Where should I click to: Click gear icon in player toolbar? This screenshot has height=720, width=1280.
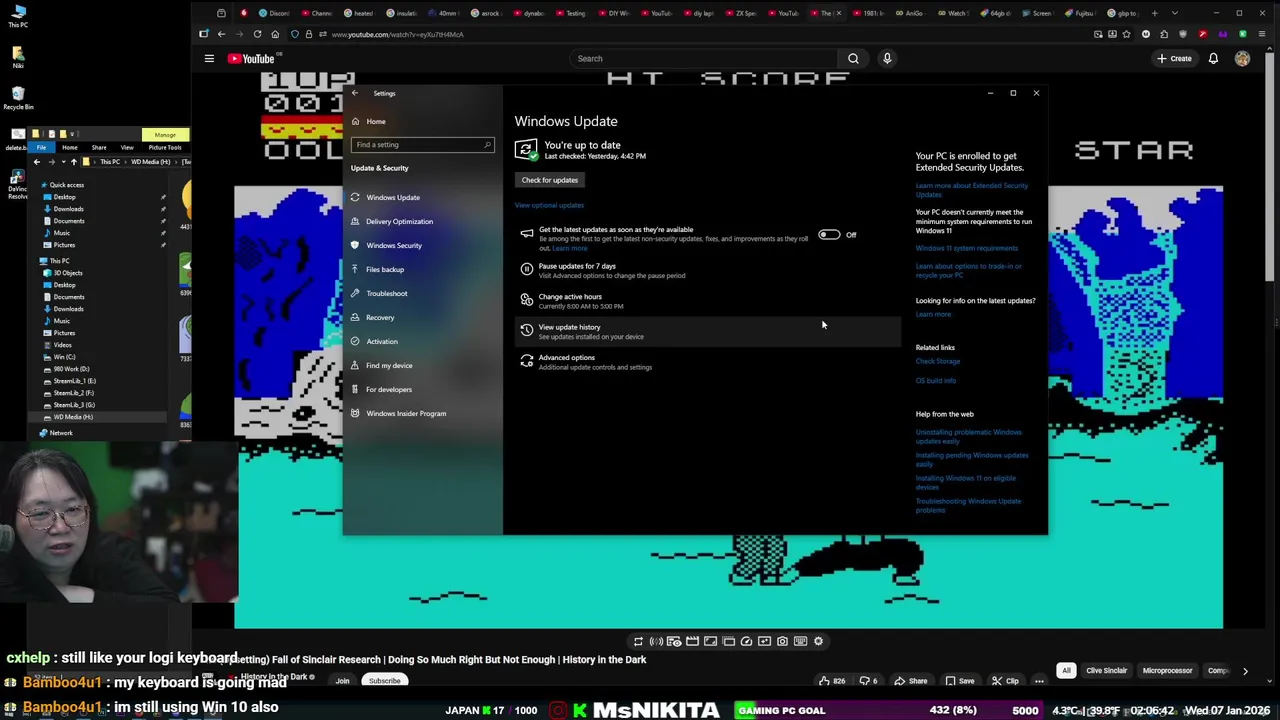818,641
